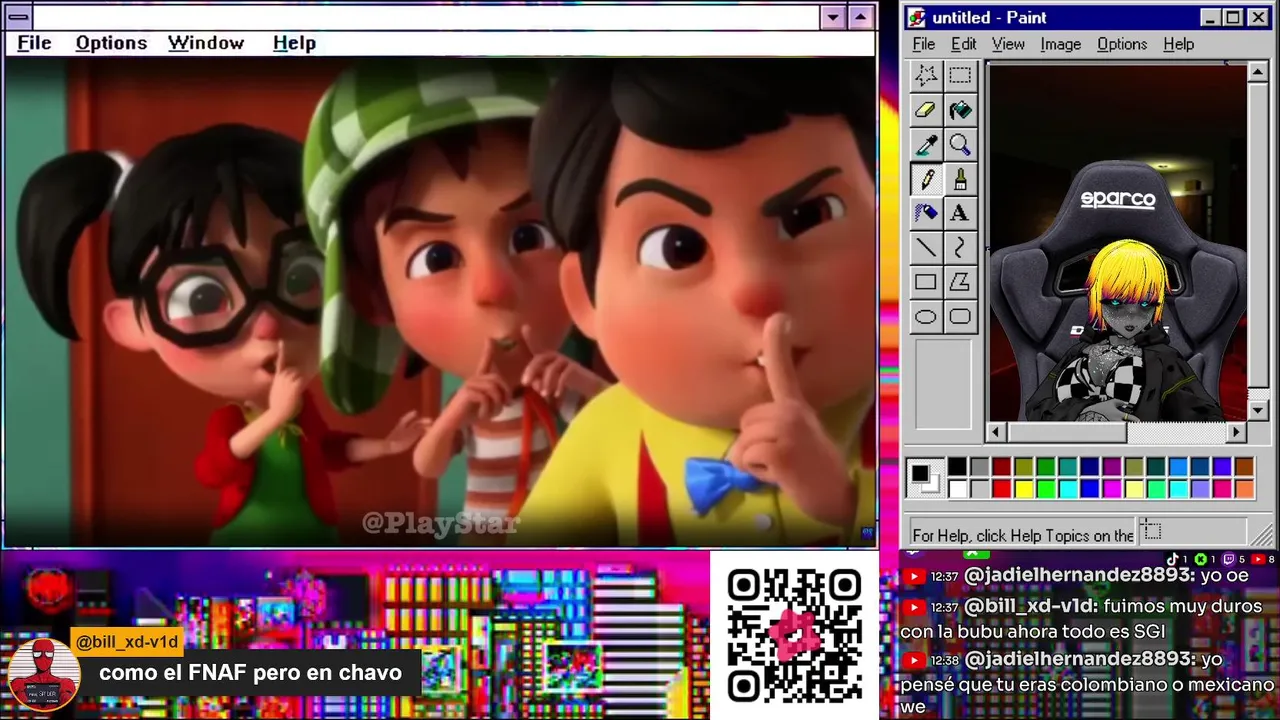This screenshot has width=1280, height=720.
Task: Select the lime green palette swatch
Action: (x=1046, y=489)
